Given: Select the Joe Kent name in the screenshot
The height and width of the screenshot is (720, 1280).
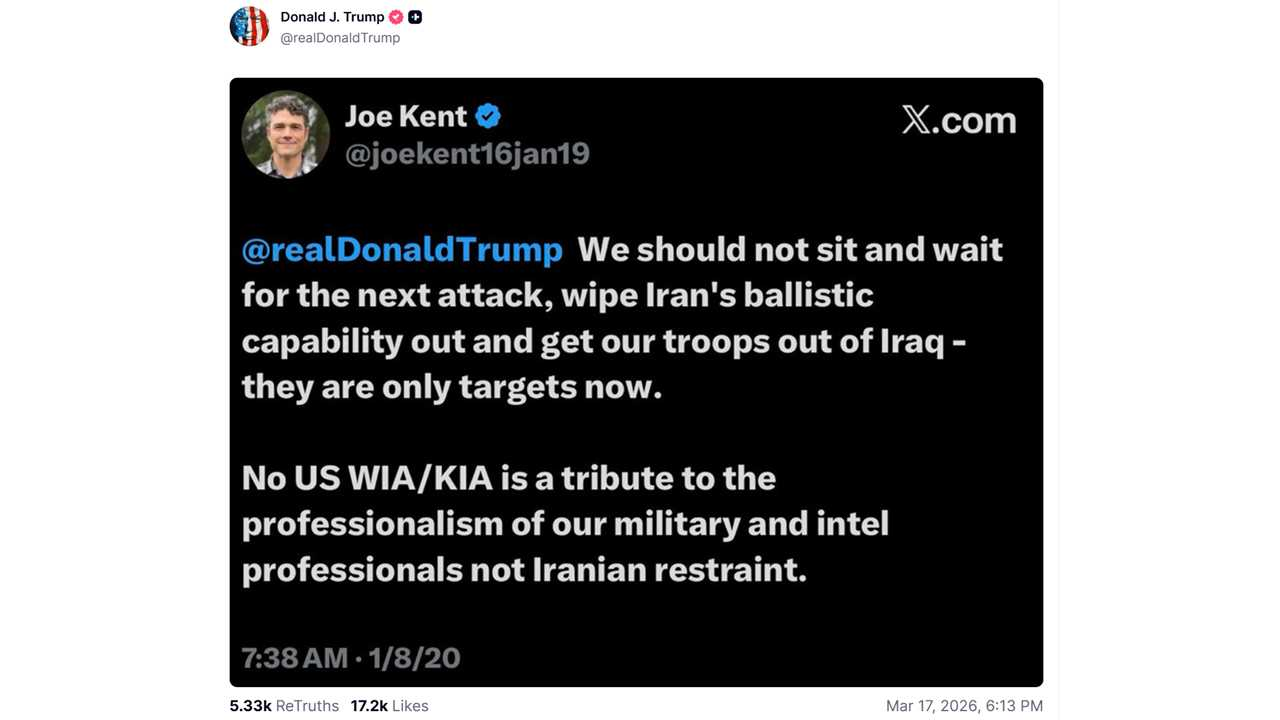Looking at the screenshot, I should (406, 116).
